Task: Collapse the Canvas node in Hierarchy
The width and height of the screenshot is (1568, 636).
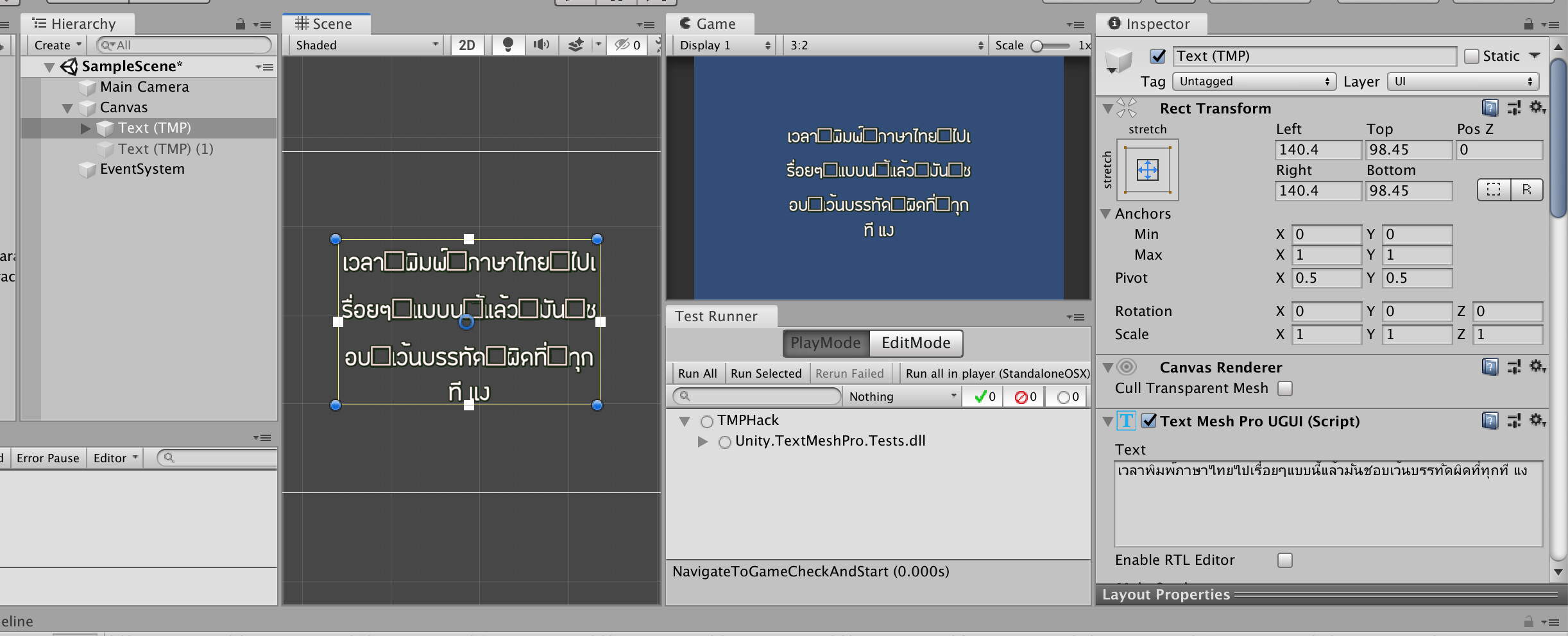Action: tap(67, 108)
